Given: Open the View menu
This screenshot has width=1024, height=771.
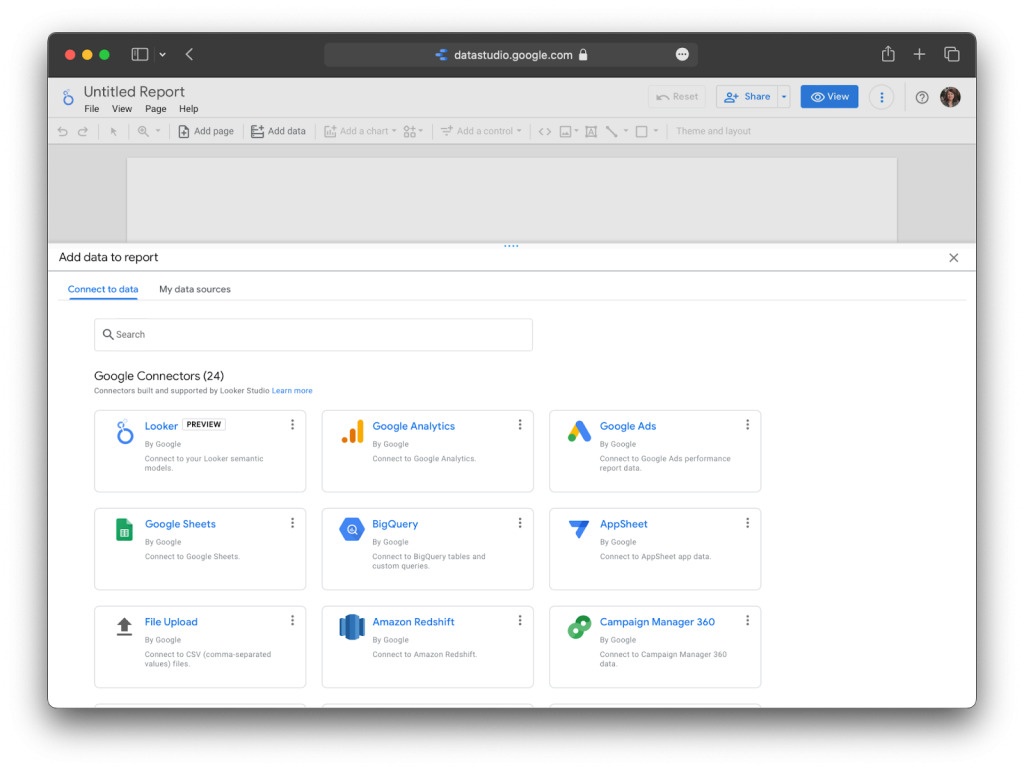Looking at the screenshot, I should [121, 109].
